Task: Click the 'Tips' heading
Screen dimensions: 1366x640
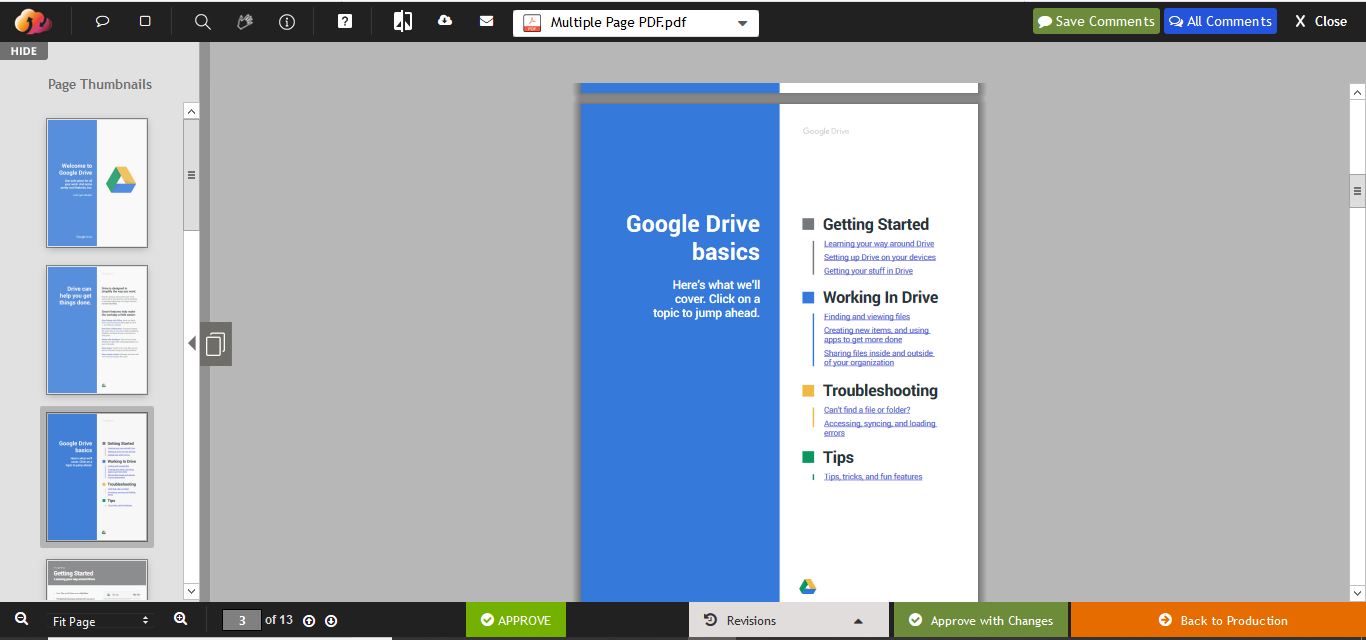Action: (838, 457)
